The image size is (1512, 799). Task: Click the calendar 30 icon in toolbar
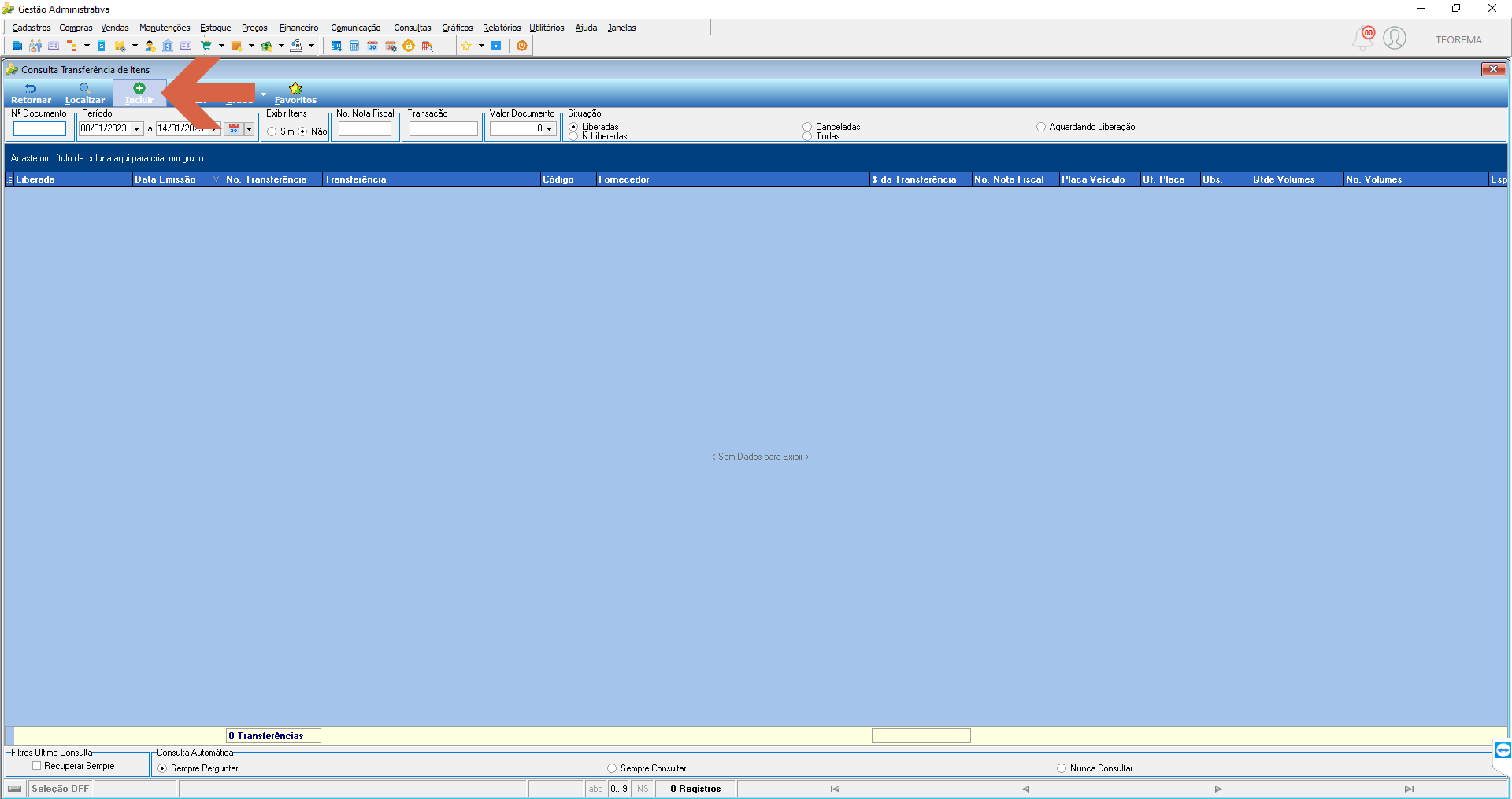pyautogui.click(x=372, y=46)
